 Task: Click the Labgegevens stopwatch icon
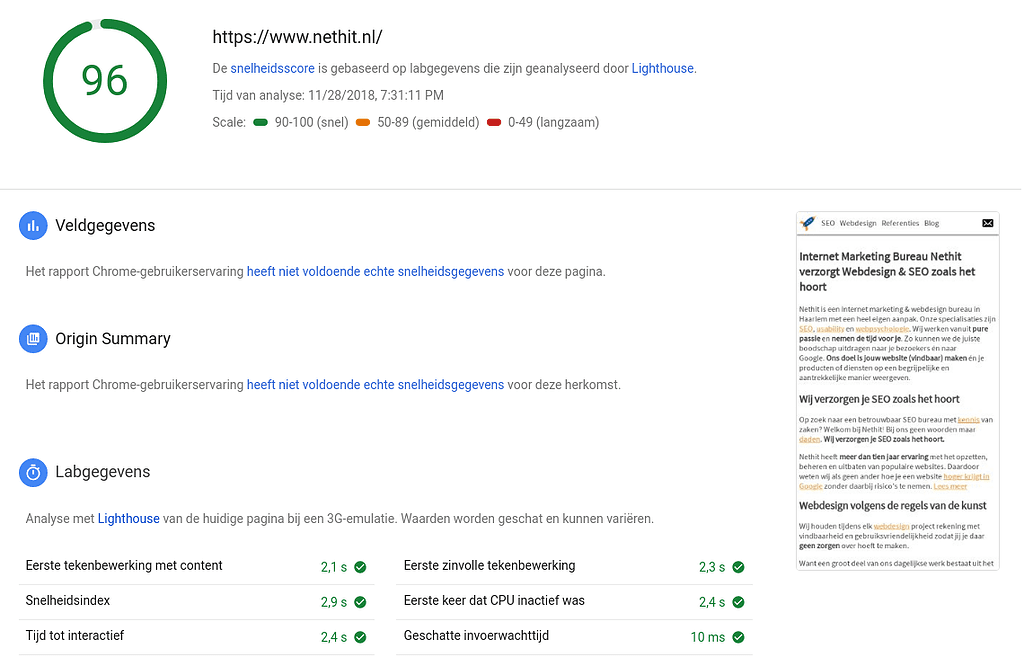(x=33, y=472)
